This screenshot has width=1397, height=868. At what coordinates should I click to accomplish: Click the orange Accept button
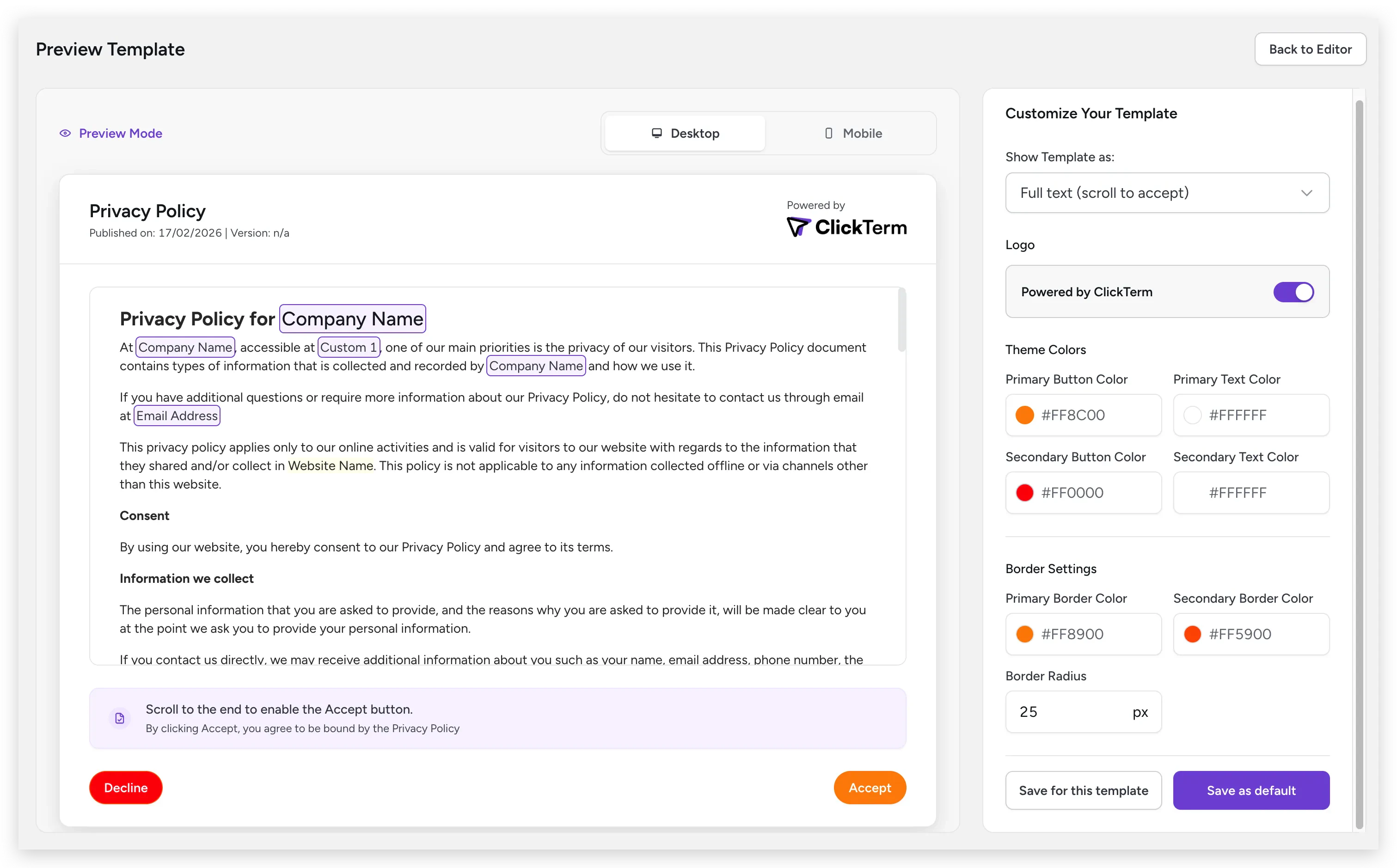[x=870, y=787]
